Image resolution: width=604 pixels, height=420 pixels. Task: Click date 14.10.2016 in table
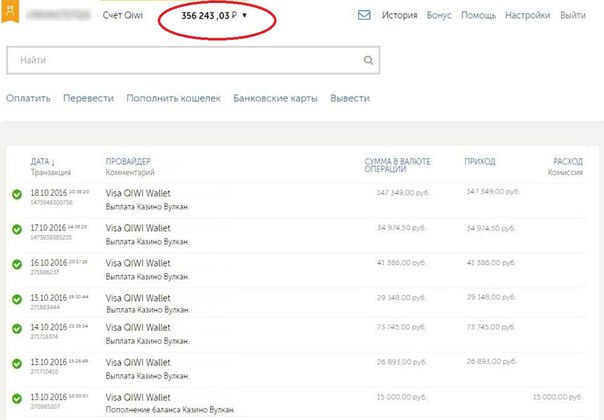pos(49,327)
